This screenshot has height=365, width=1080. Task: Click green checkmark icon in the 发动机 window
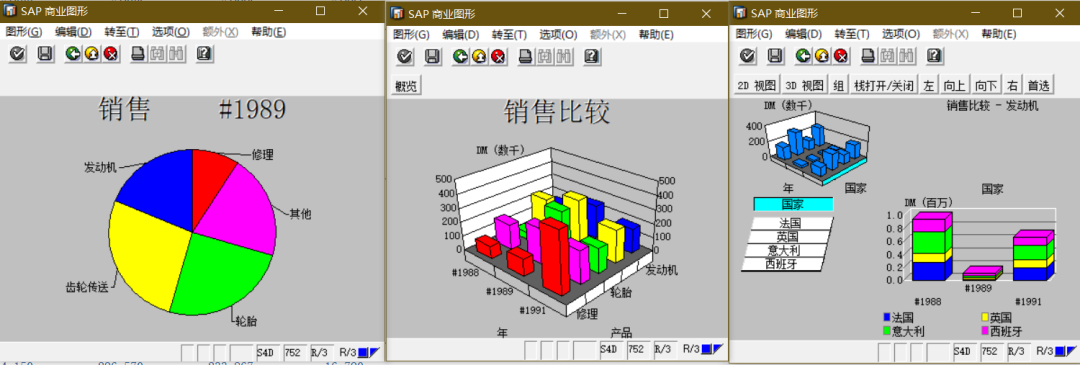(x=747, y=56)
